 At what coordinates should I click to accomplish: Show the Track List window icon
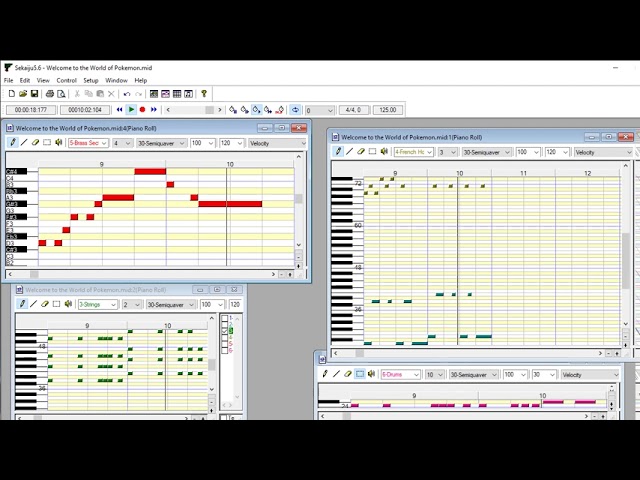(x=153, y=94)
